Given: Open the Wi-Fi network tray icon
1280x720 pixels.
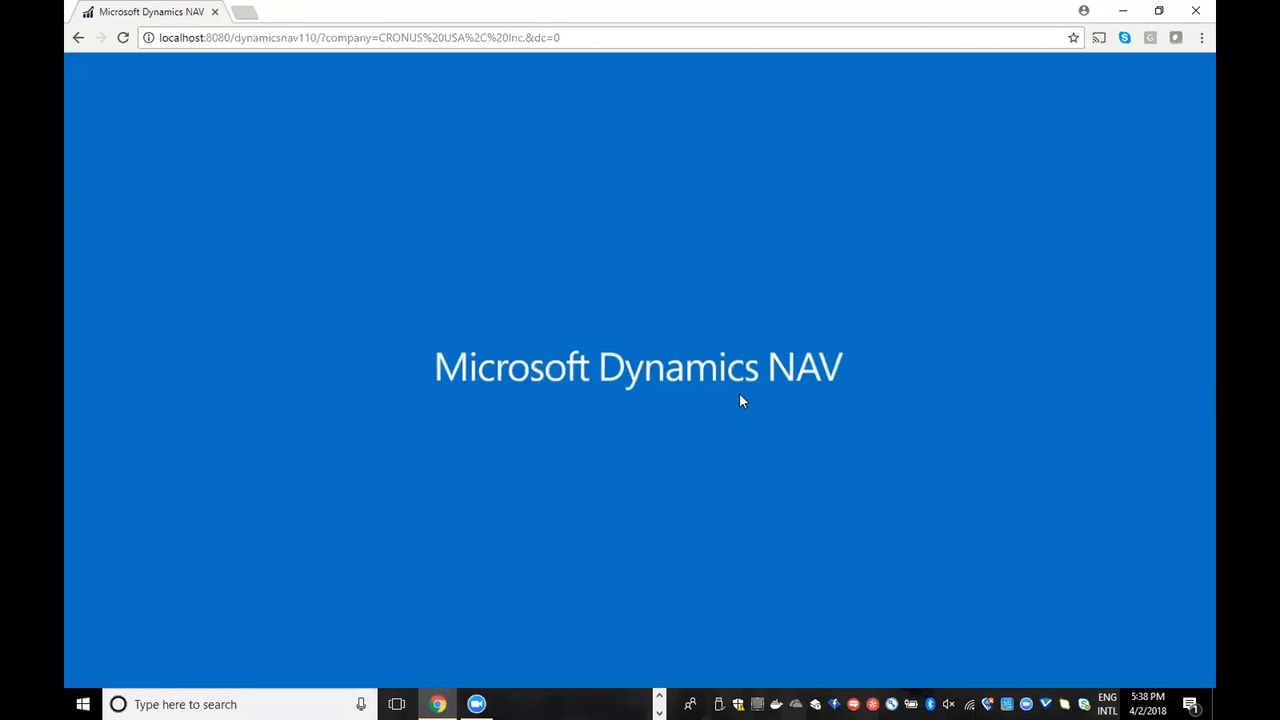Looking at the screenshot, I should pyautogui.click(x=969, y=704).
